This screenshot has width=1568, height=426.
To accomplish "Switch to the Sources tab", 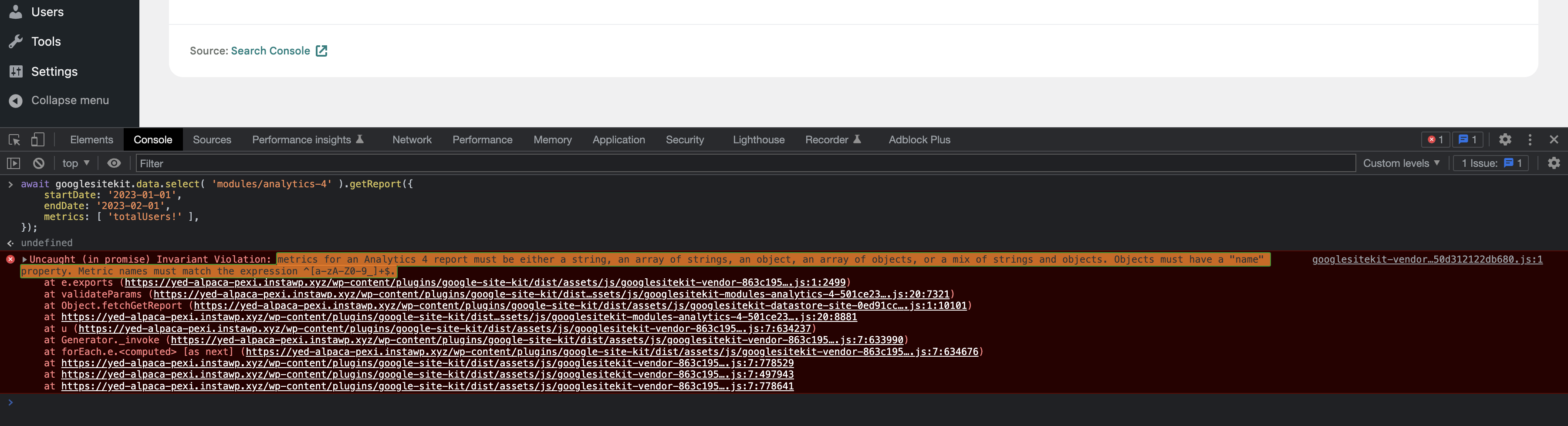I will click(212, 139).
